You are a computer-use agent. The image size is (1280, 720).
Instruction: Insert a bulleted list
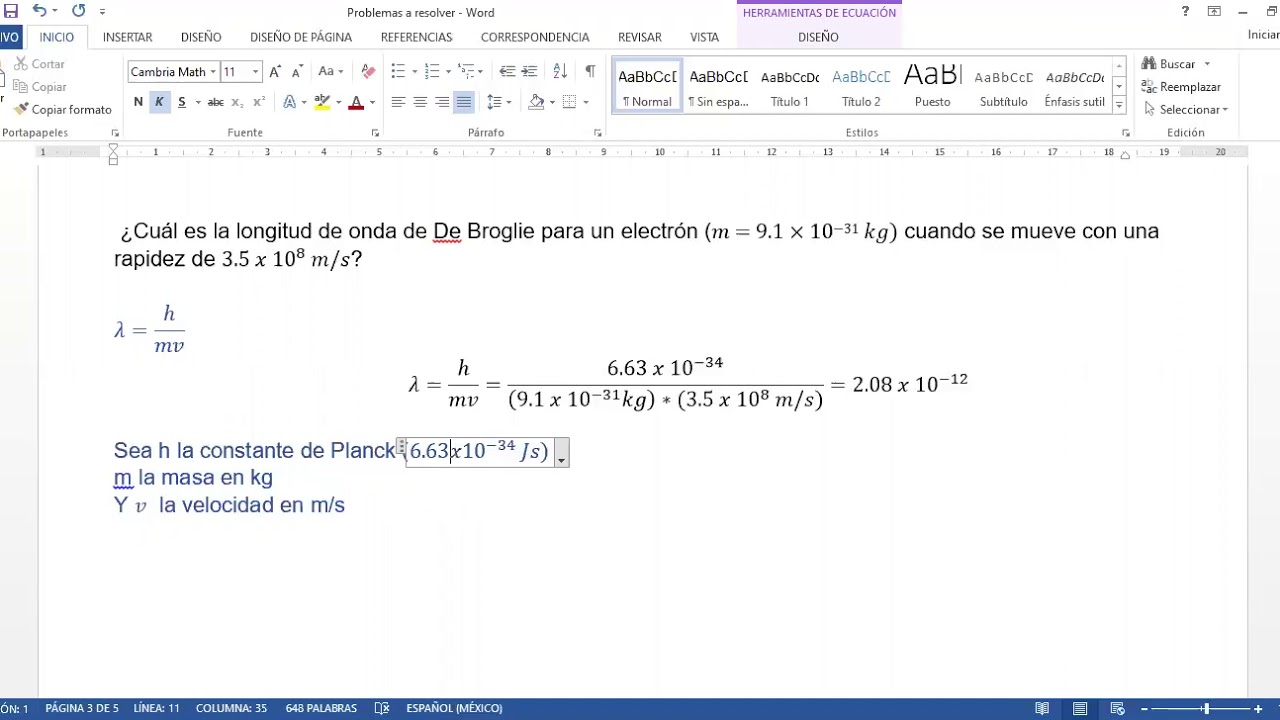pos(398,72)
